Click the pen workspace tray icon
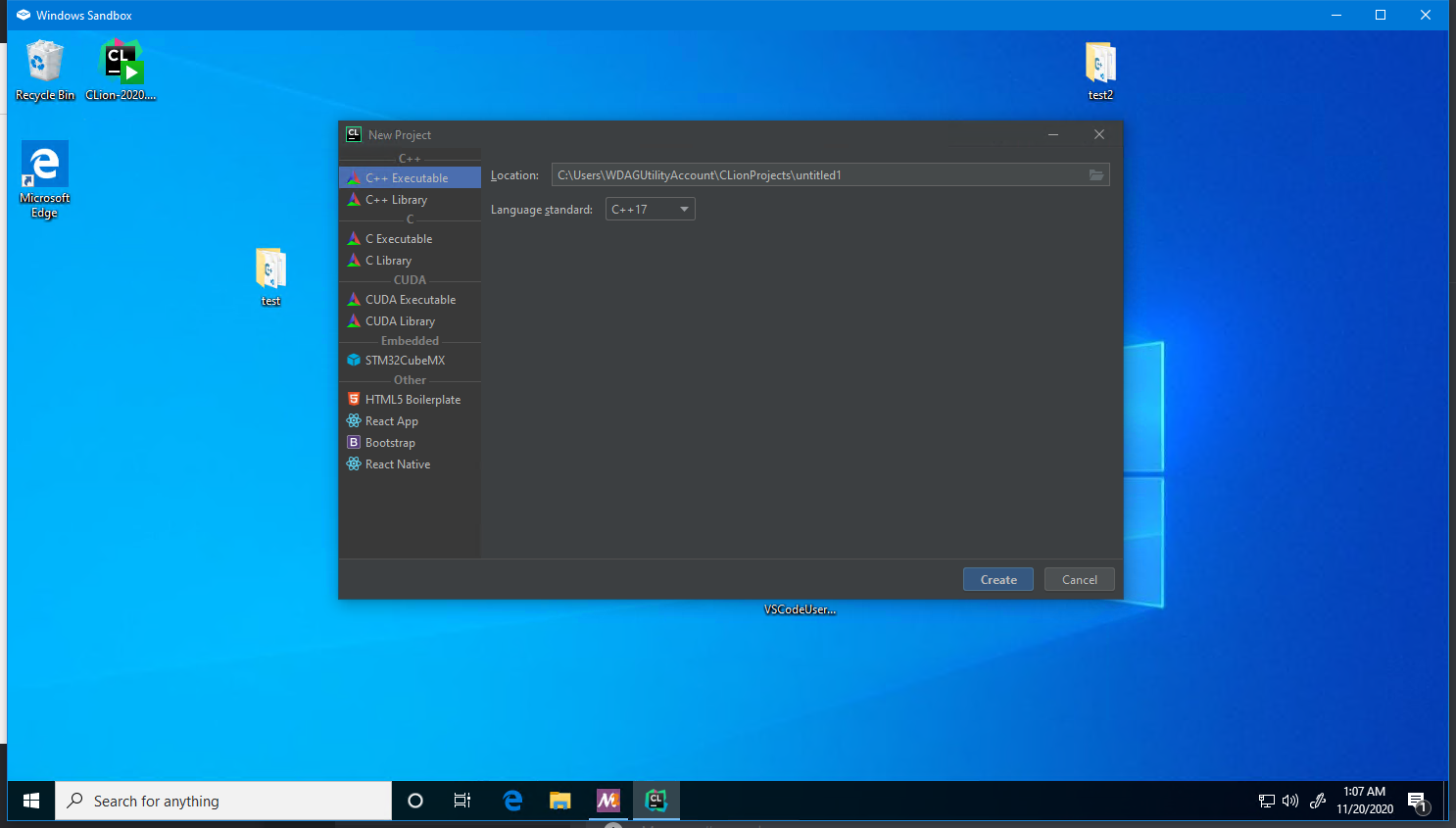Screen dimensions: 1456x828 click(x=1318, y=801)
